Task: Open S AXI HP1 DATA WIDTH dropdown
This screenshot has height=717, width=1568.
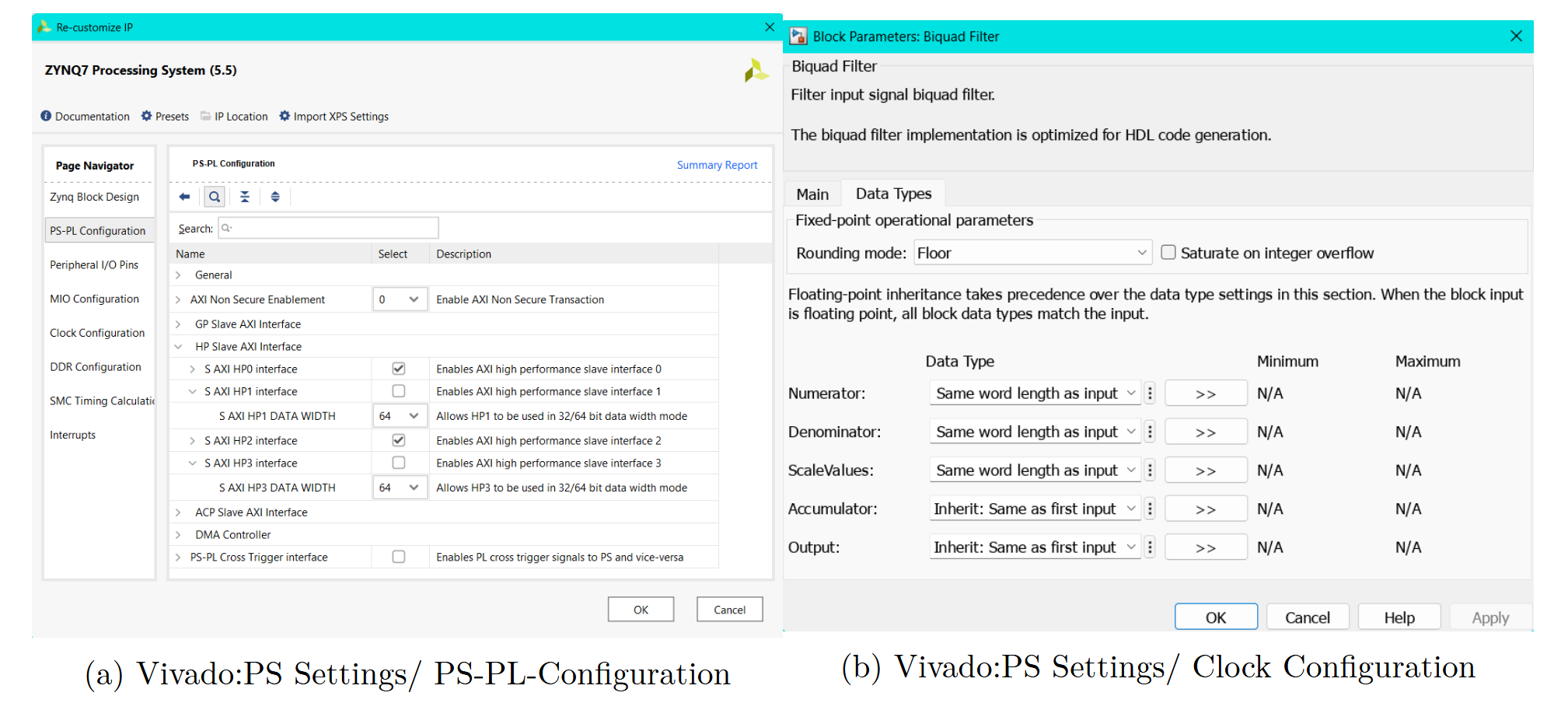Action: [x=400, y=416]
